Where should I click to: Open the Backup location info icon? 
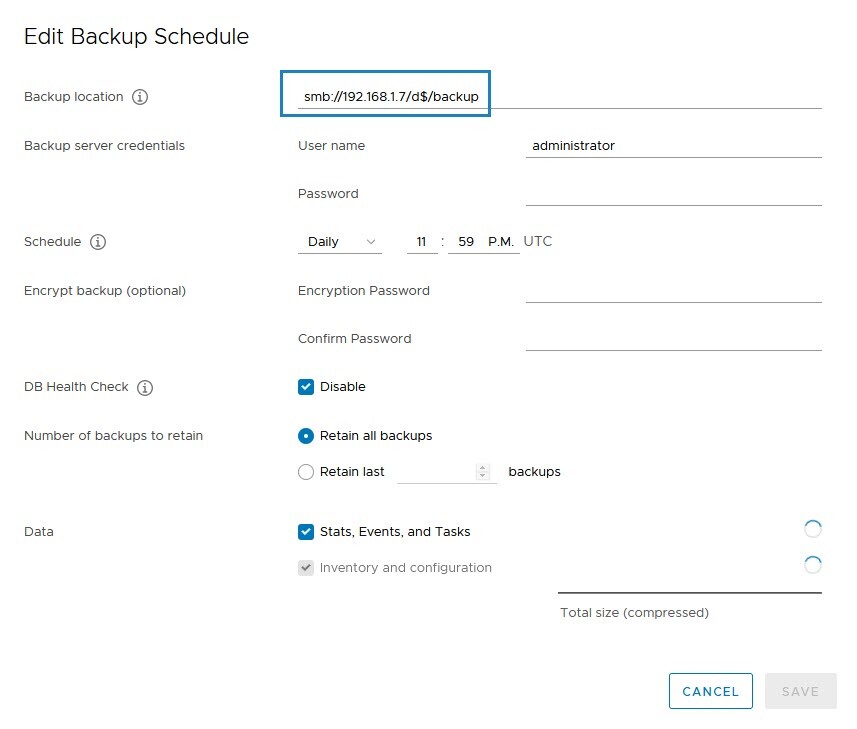tap(140, 97)
